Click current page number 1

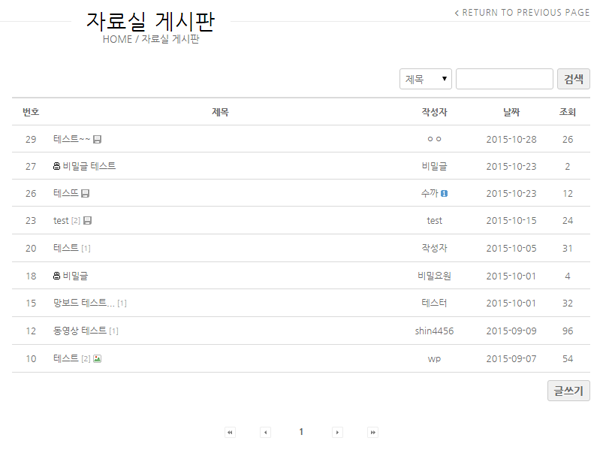[x=301, y=432]
